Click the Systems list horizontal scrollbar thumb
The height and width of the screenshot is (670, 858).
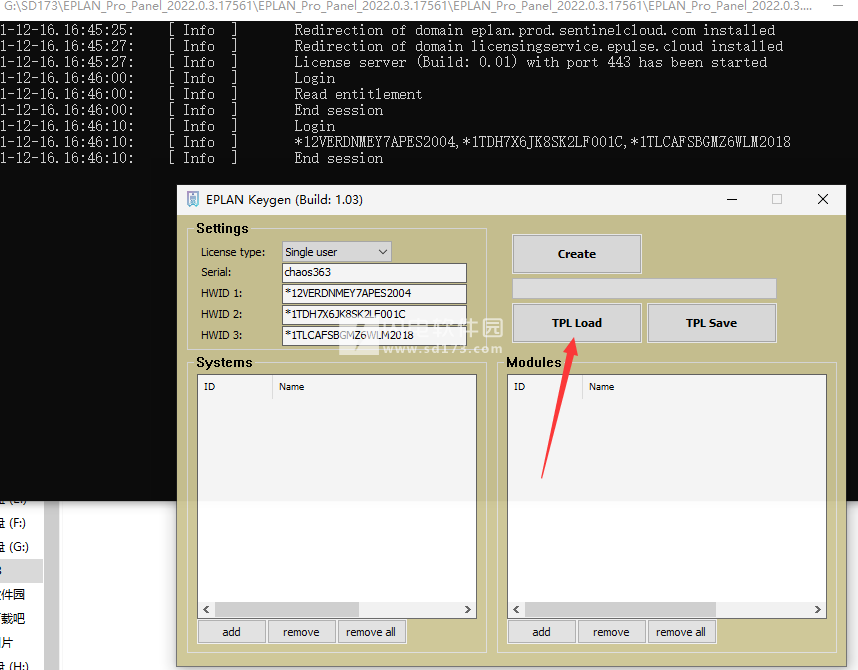[287, 609]
